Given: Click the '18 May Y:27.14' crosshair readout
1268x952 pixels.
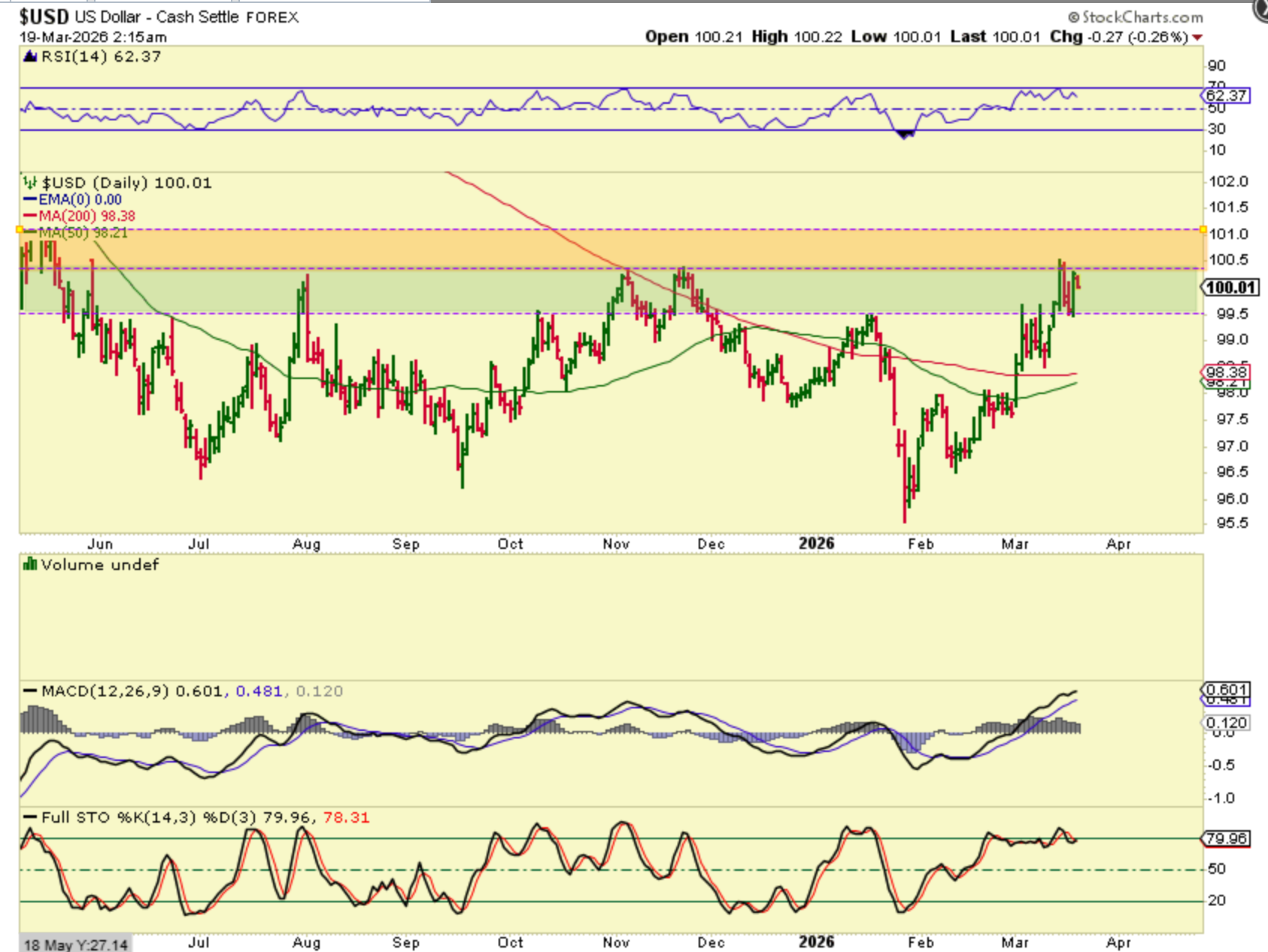Looking at the screenshot, I should tap(76, 944).
